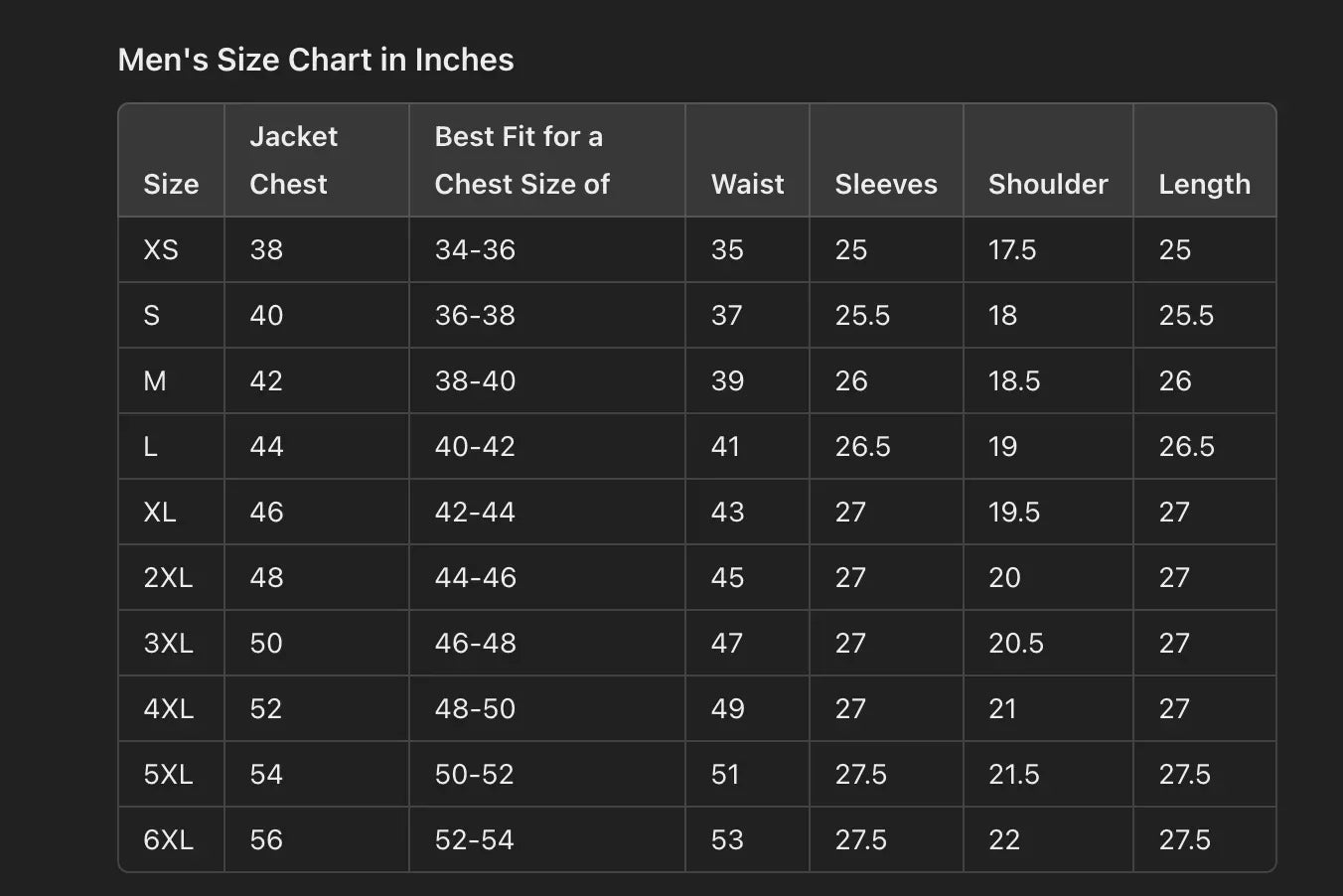Viewport: 1343px width, 896px height.
Task: Select the M size row label
Action: click(x=155, y=380)
